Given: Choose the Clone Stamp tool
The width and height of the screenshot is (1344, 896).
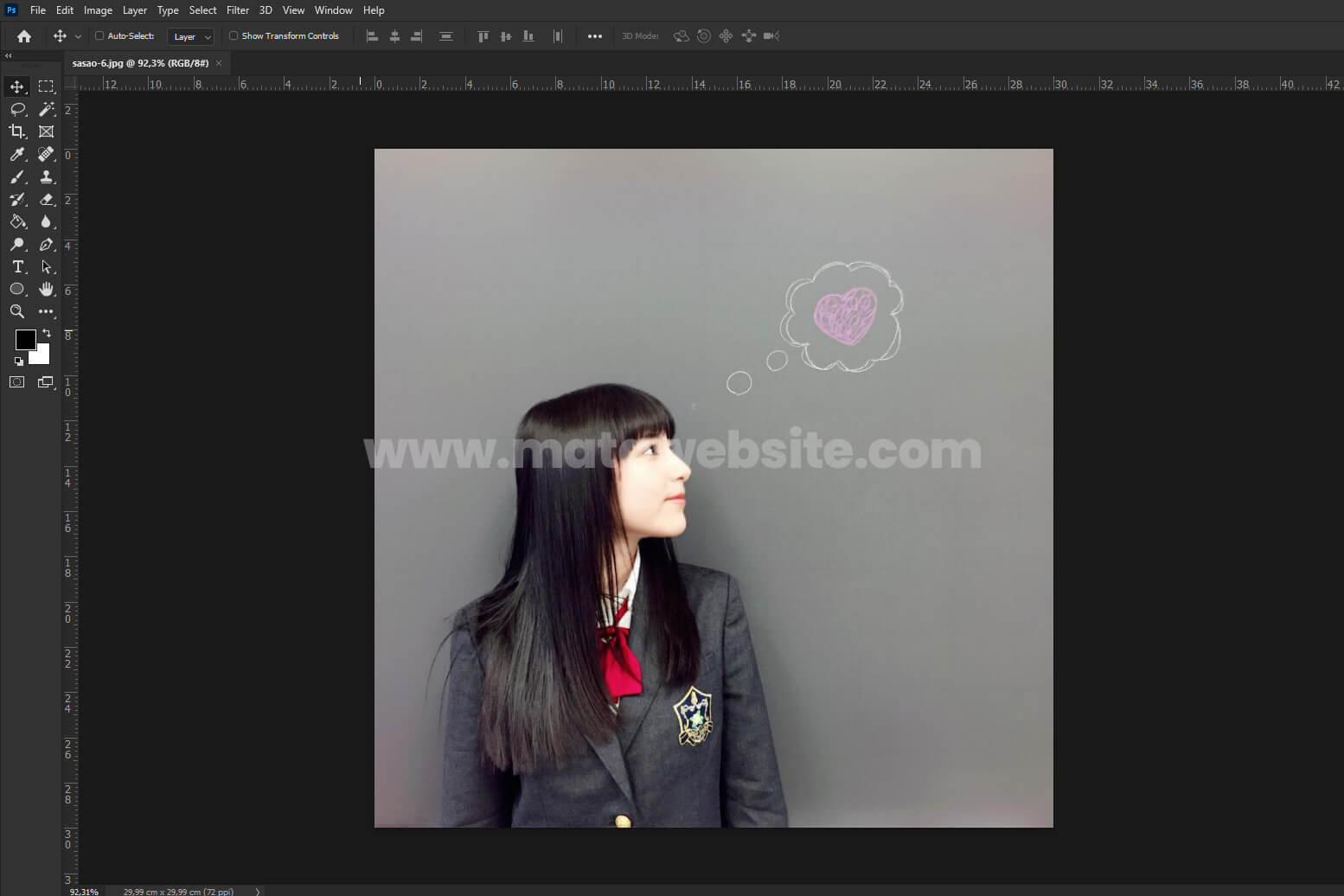Looking at the screenshot, I should tap(47, 176).
